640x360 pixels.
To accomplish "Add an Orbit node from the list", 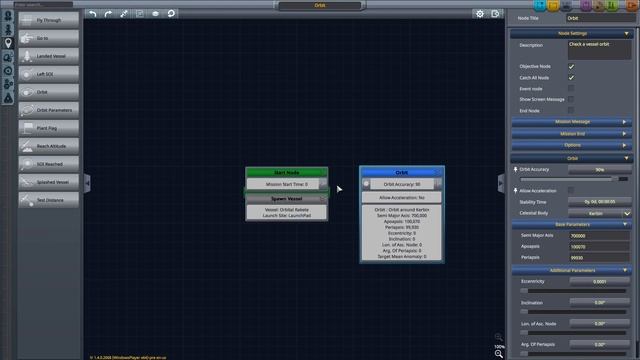I will click(49, 92).
